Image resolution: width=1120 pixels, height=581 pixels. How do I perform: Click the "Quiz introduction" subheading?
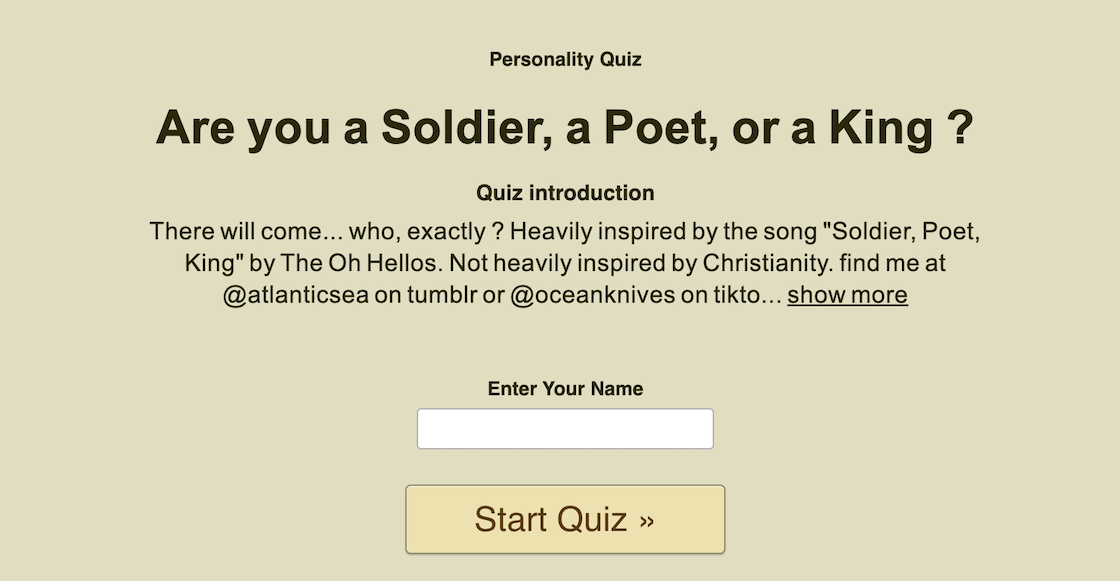565,193
